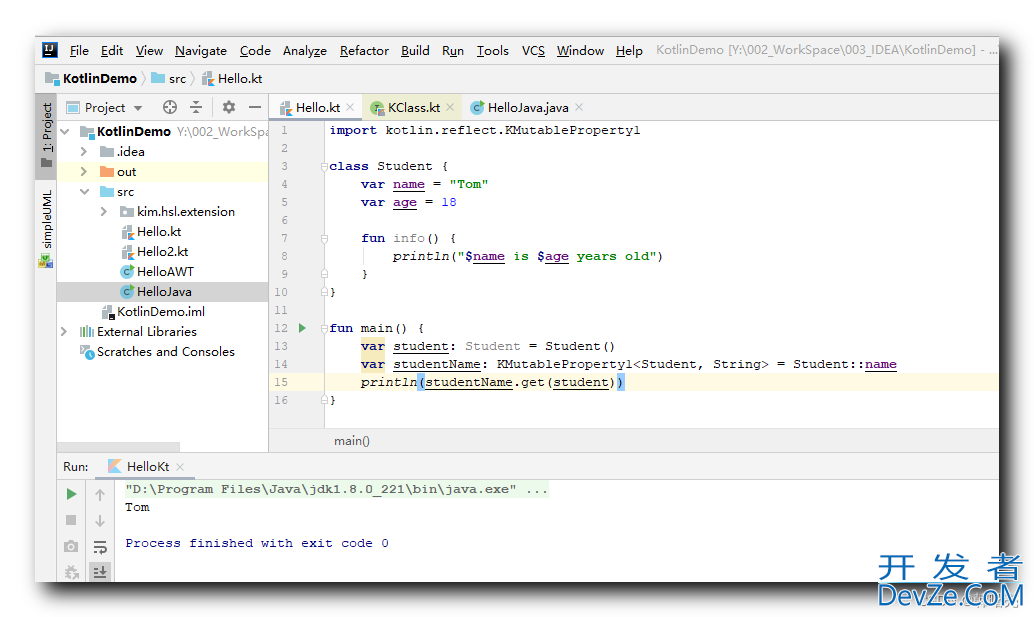The image size is (1034, 617).
Task: Click src in the breadcrumb bar
Action: 169,78
